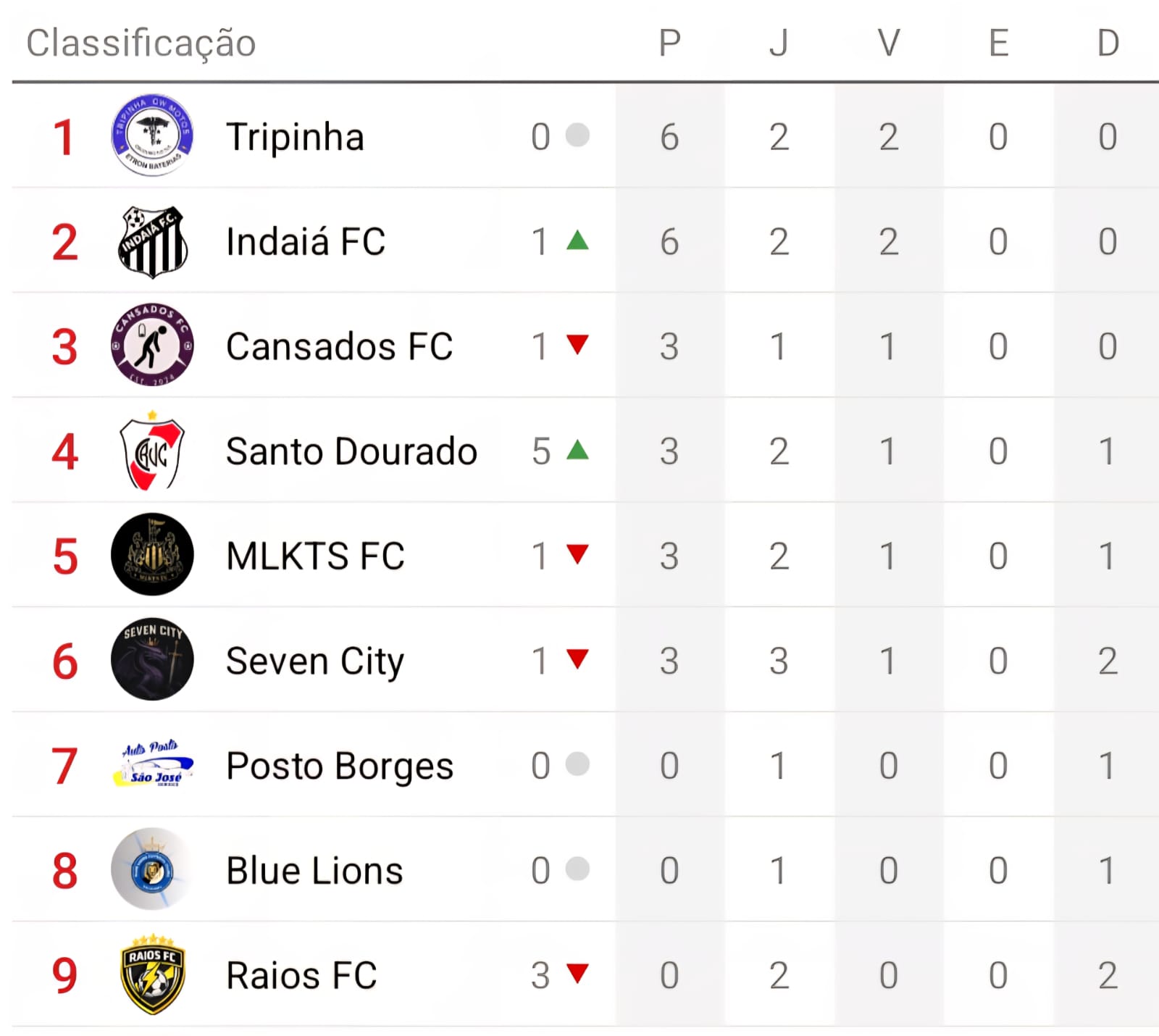Select the Seven City dragon badge
This screenshot has width=1159, height=1036.
(152, 660)
